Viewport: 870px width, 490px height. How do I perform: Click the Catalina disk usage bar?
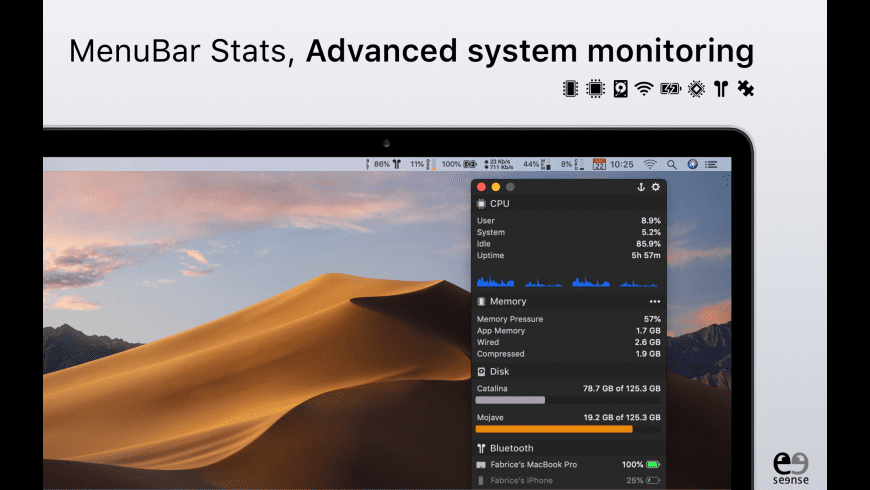[x=568, y=400]
